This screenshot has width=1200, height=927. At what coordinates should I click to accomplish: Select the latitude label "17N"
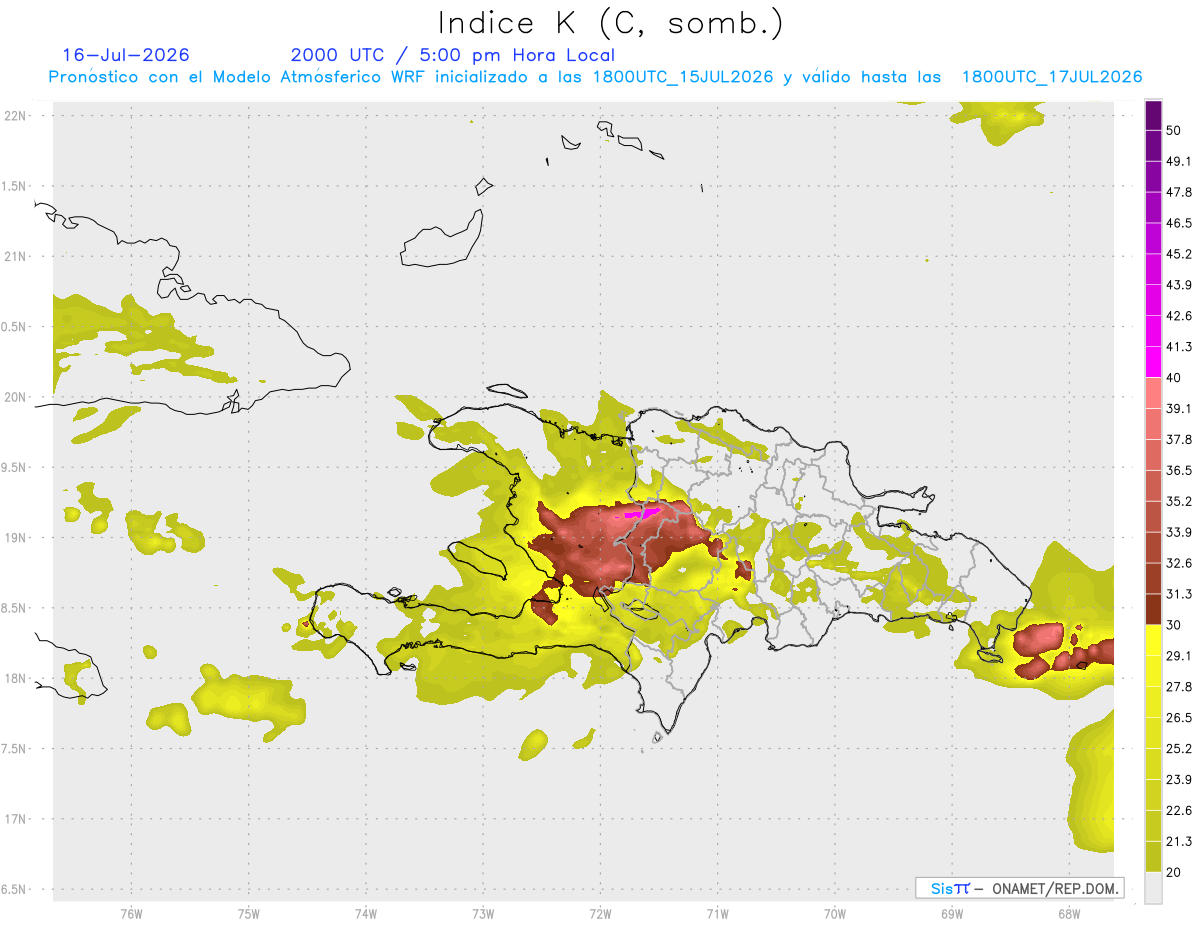point(16,819)
